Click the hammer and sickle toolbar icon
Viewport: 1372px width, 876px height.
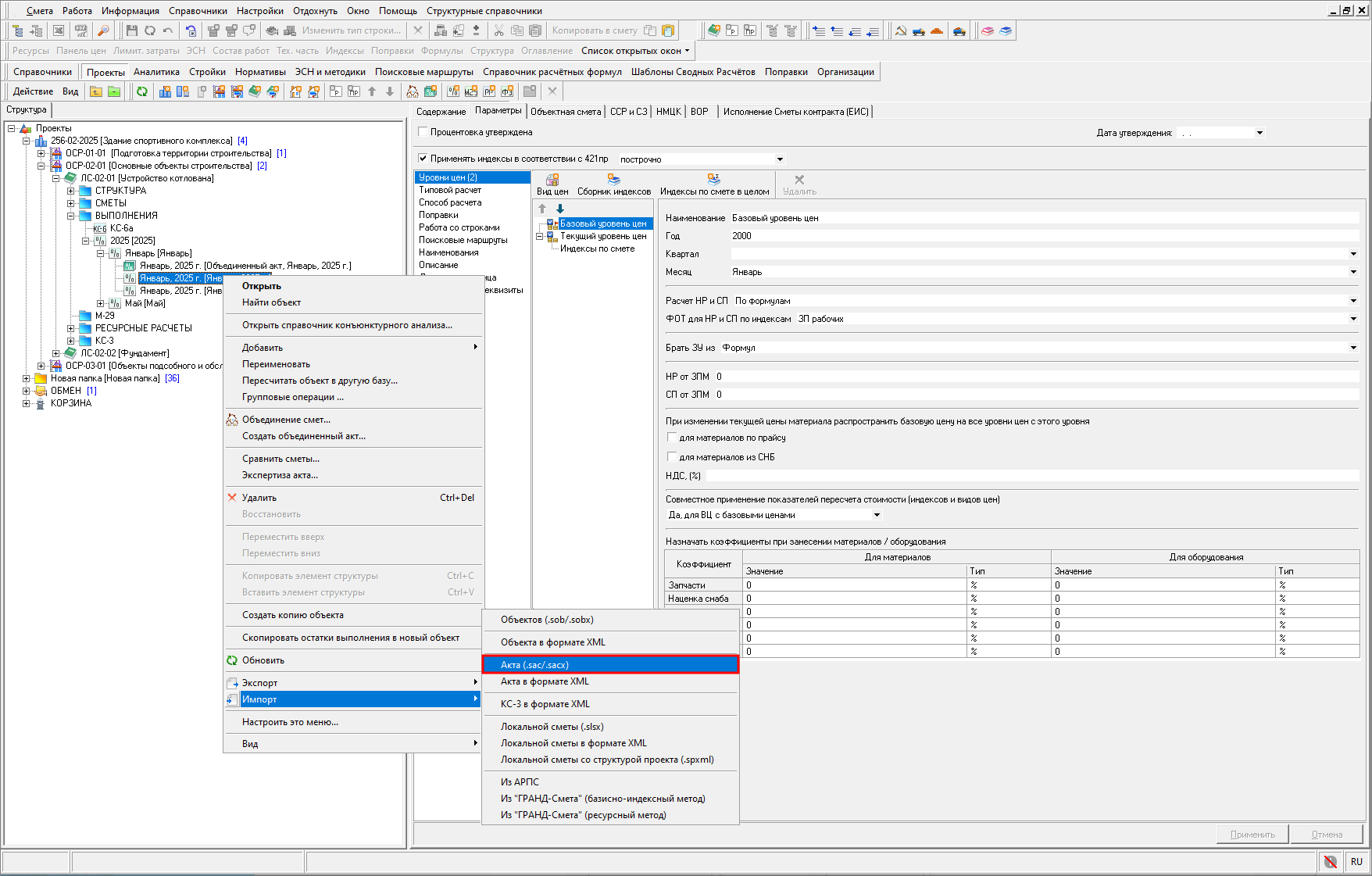901,30
